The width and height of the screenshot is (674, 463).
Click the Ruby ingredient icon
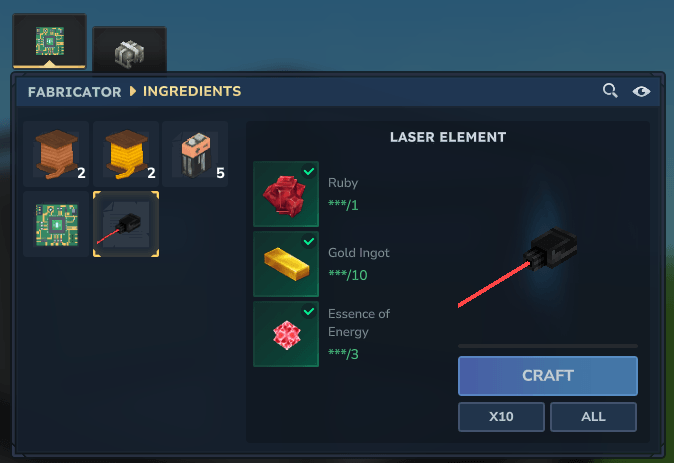[x=286, y=194]
